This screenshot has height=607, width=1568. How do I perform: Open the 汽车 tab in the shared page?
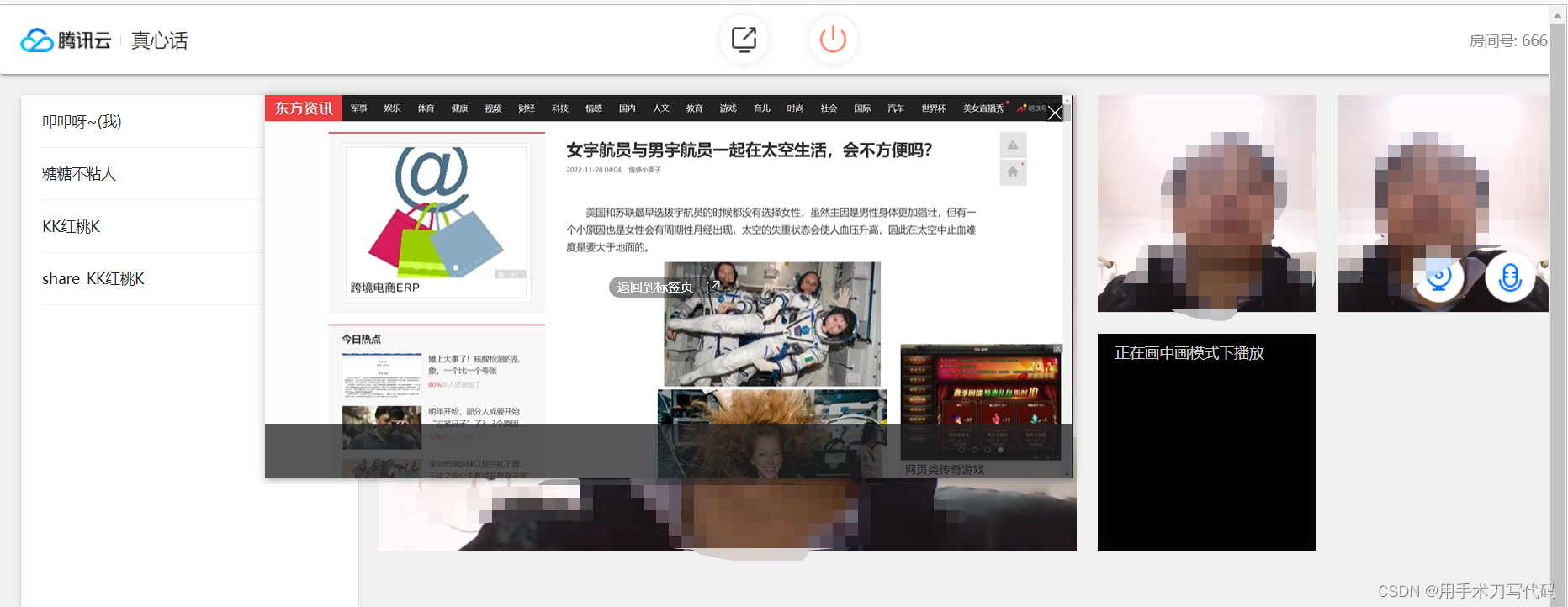pyautogui.click(x=896, y=108)
